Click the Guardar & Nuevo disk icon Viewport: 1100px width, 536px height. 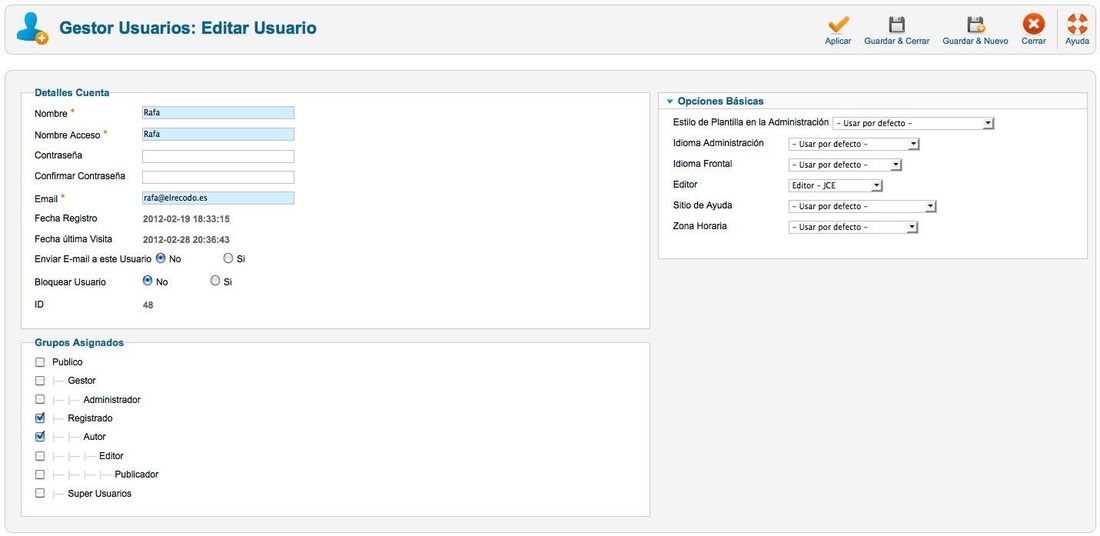(x=975, y=25)
